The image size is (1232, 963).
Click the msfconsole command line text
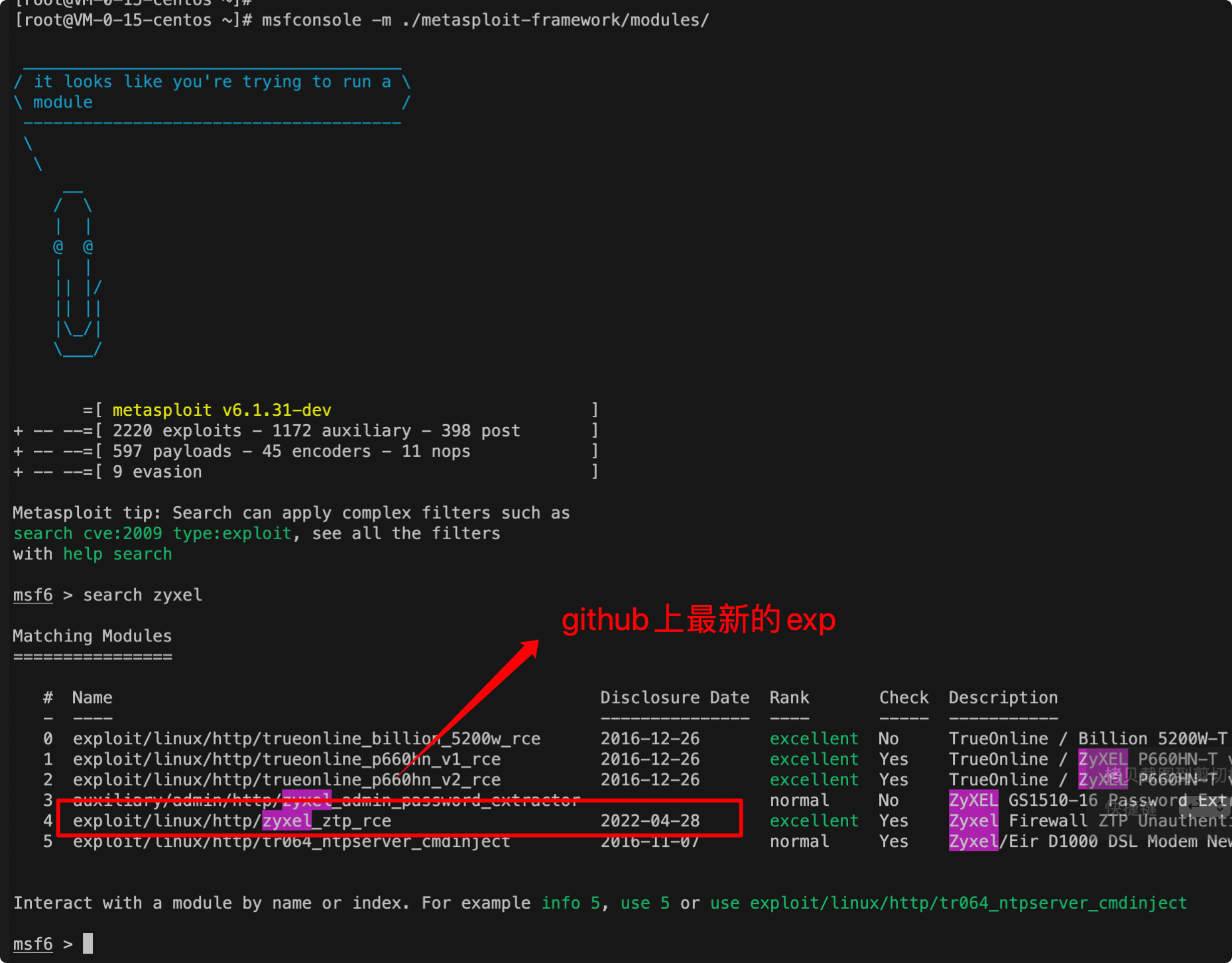pos(485,20)
